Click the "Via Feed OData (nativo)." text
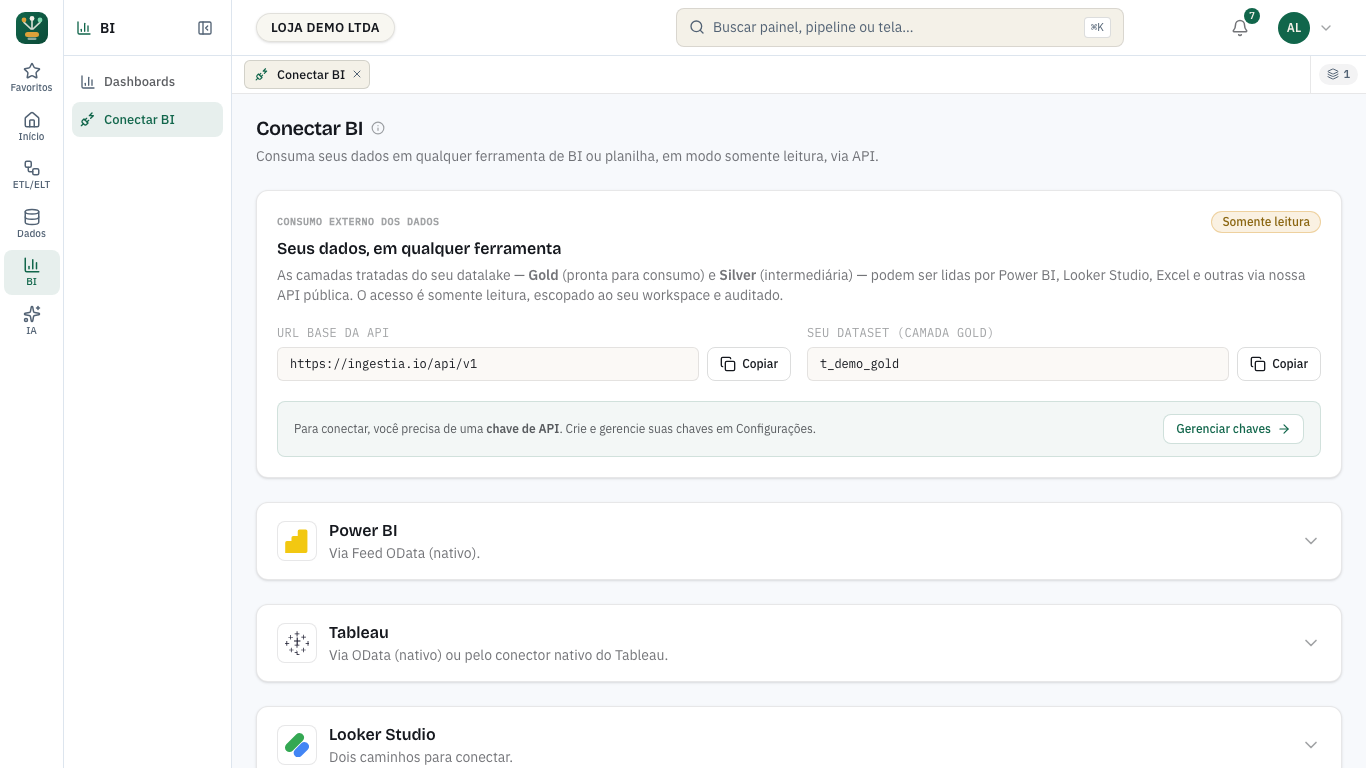 [x=404, y=553]
